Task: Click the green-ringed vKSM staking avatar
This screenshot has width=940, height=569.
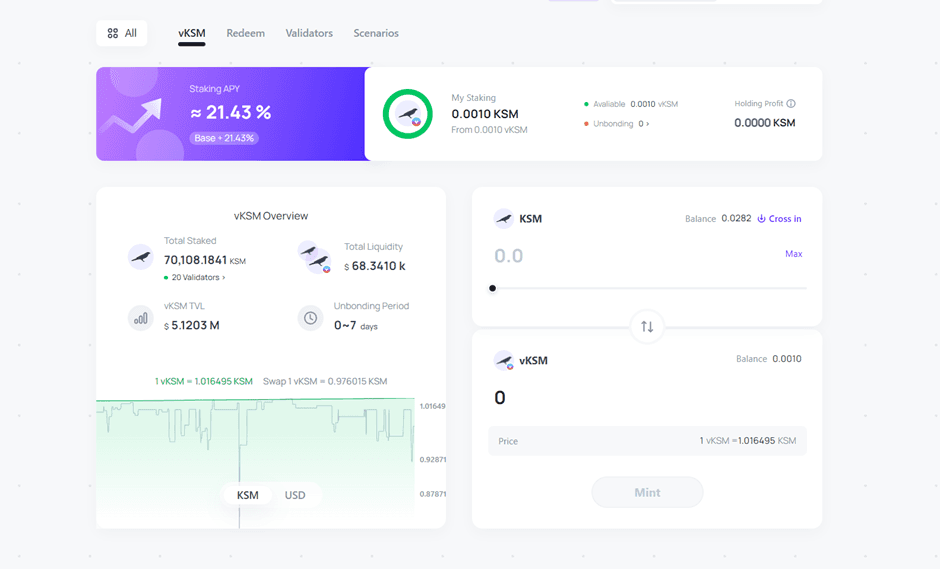Action: [408, 114]
